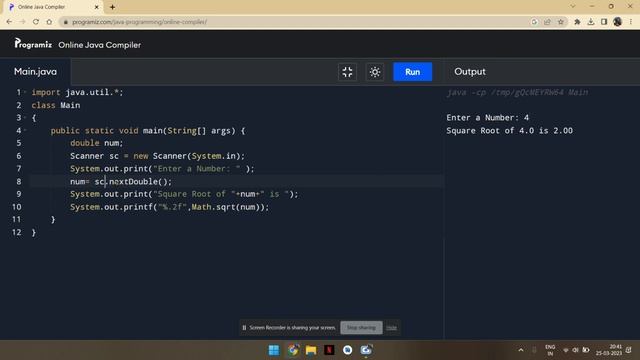
Task: Open the Main.java file tab
Action: (x=36, y=71)
